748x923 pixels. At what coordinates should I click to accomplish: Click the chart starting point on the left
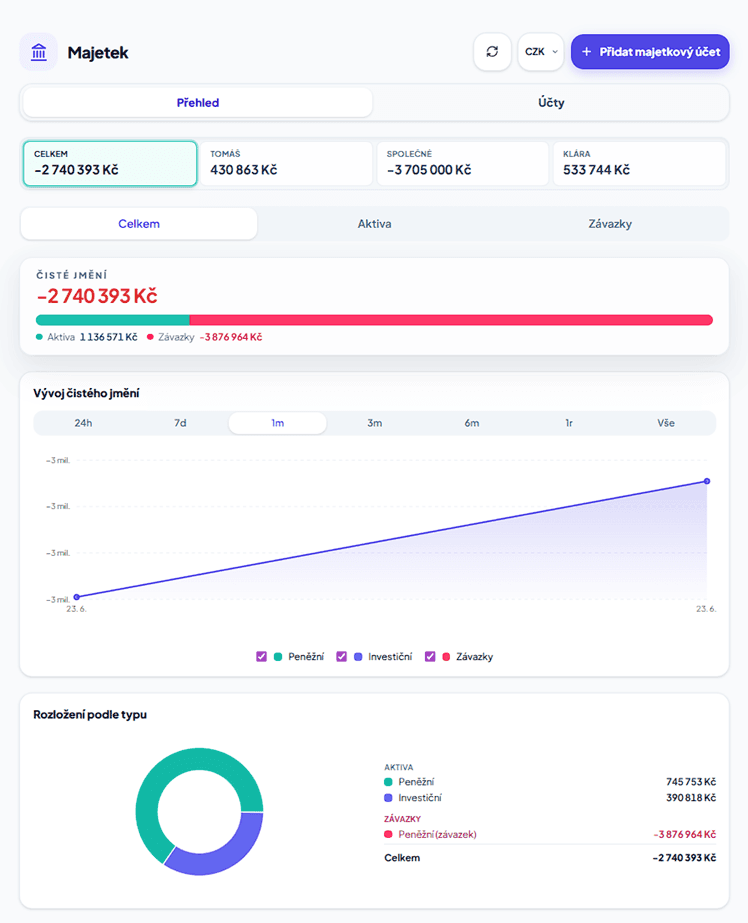tap(77, 597)
